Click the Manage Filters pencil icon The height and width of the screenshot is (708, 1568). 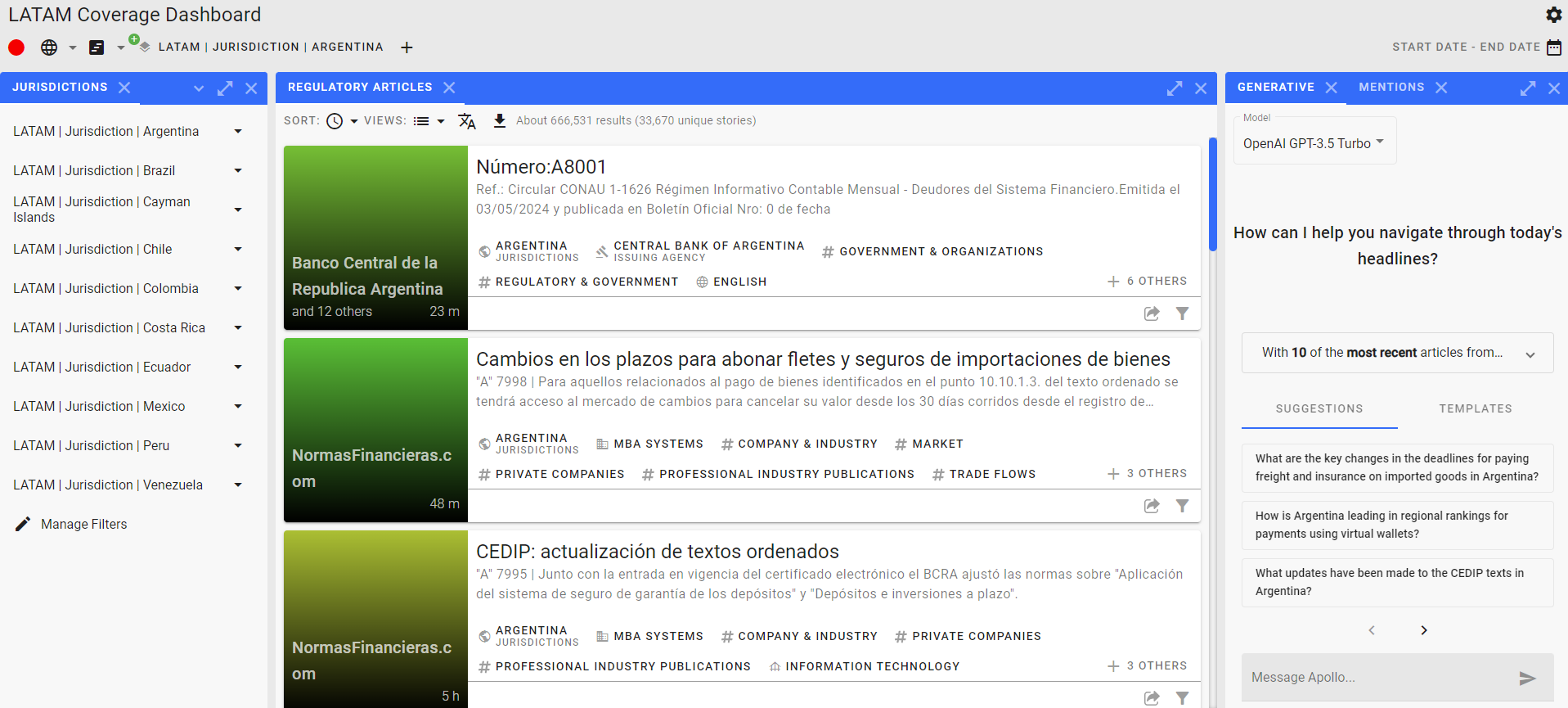pos(23,524)
